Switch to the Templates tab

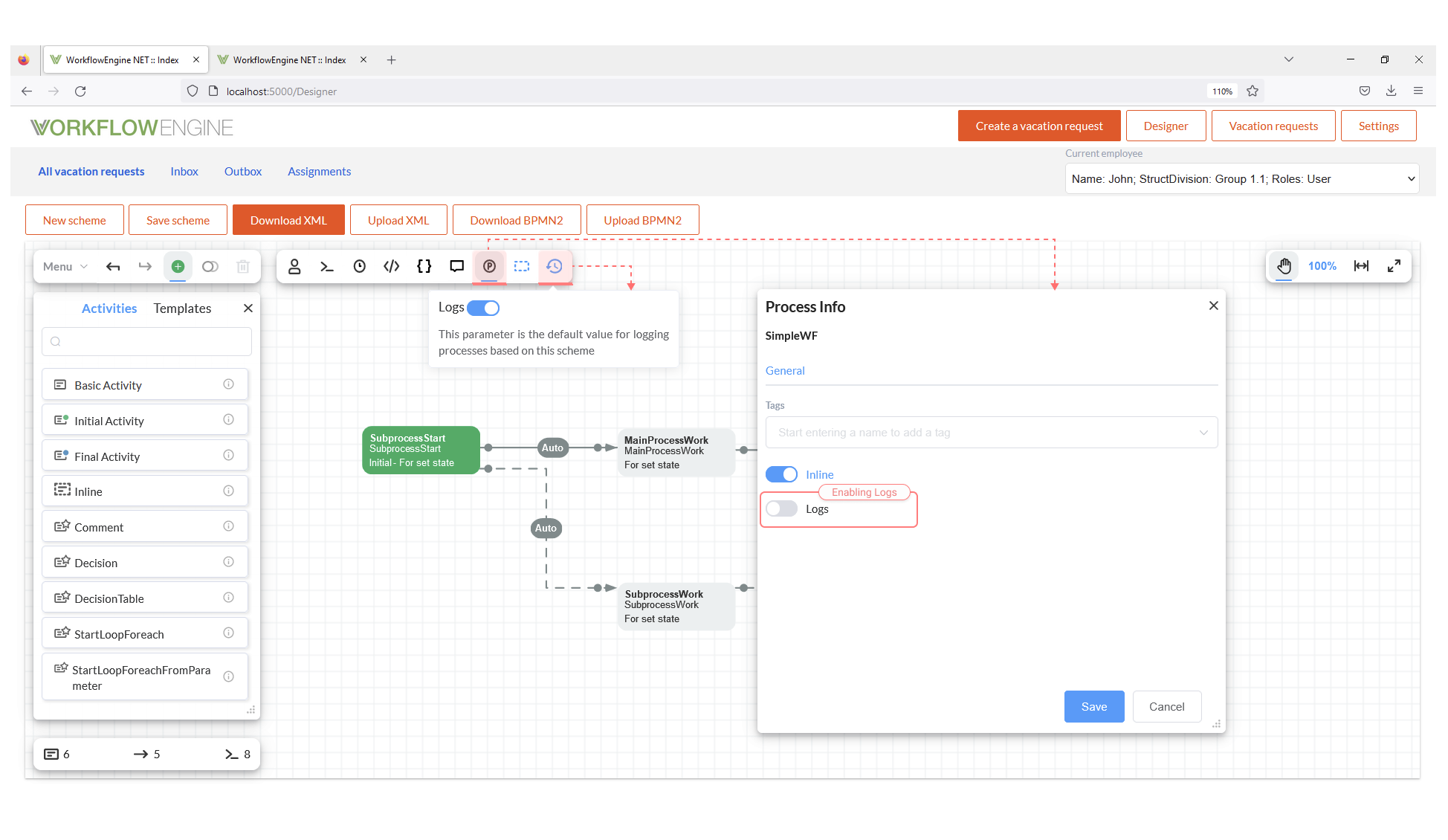182,308
